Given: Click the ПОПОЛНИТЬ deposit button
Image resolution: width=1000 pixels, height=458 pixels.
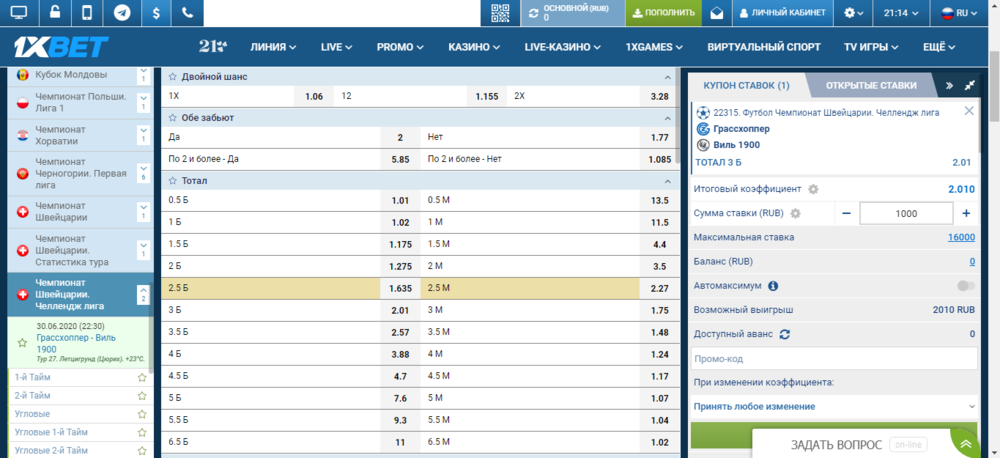Looking at the screenshot, I should tap(663, 13).
